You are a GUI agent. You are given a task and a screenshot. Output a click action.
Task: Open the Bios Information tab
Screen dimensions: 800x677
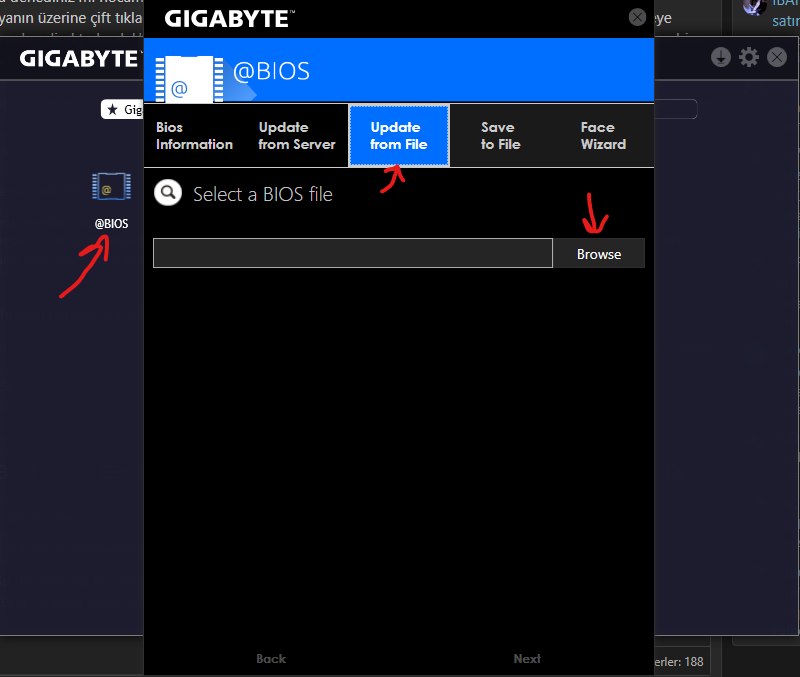pos(195,136)
